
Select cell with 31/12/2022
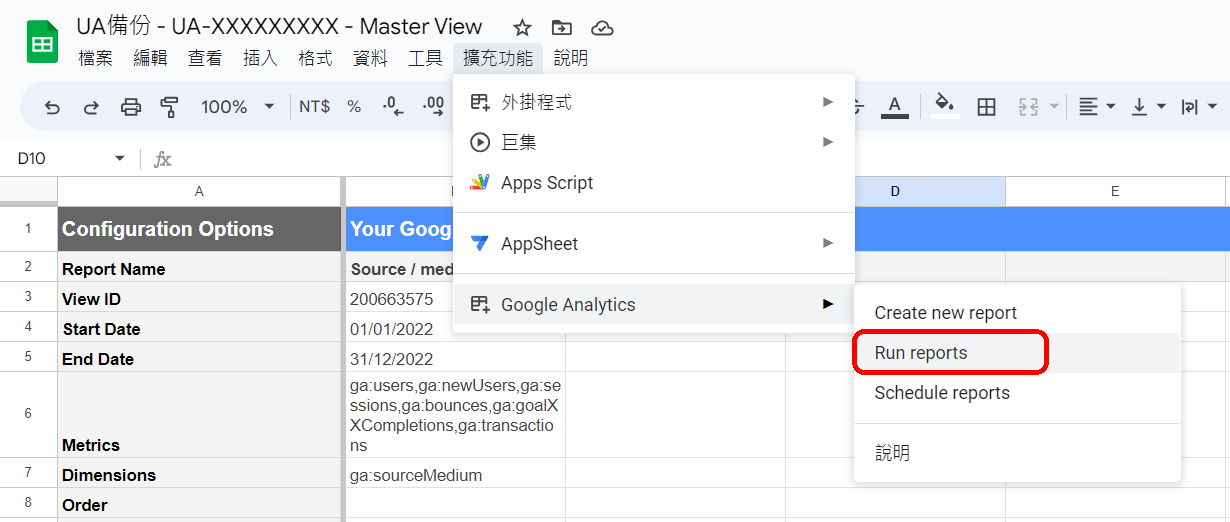[x=455, y=357]
